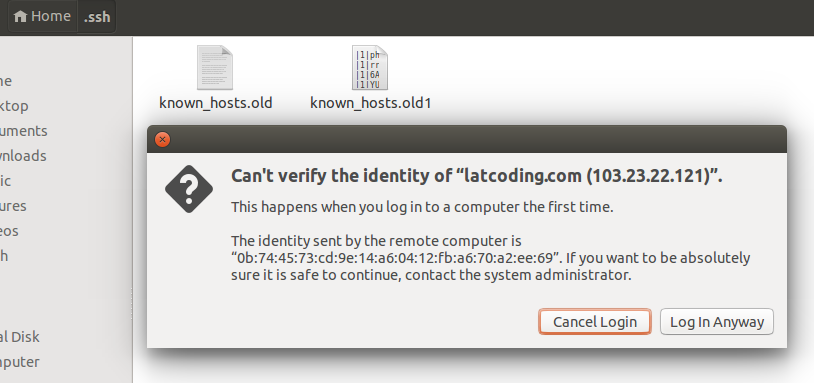
Task: Open Home in the sidebar
Action: click(x=6, y=81)
